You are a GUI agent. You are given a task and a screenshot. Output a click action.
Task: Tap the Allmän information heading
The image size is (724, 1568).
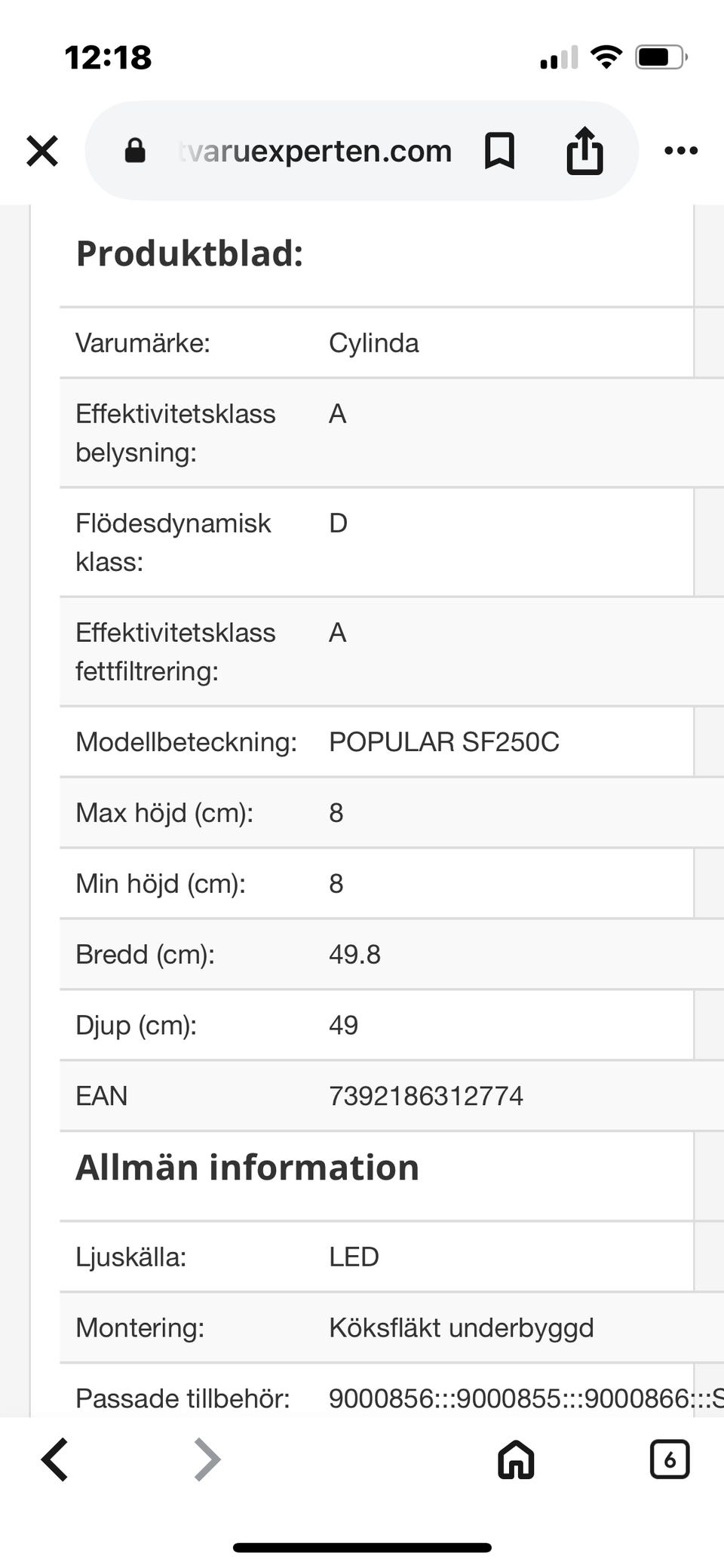point(247,1168)
